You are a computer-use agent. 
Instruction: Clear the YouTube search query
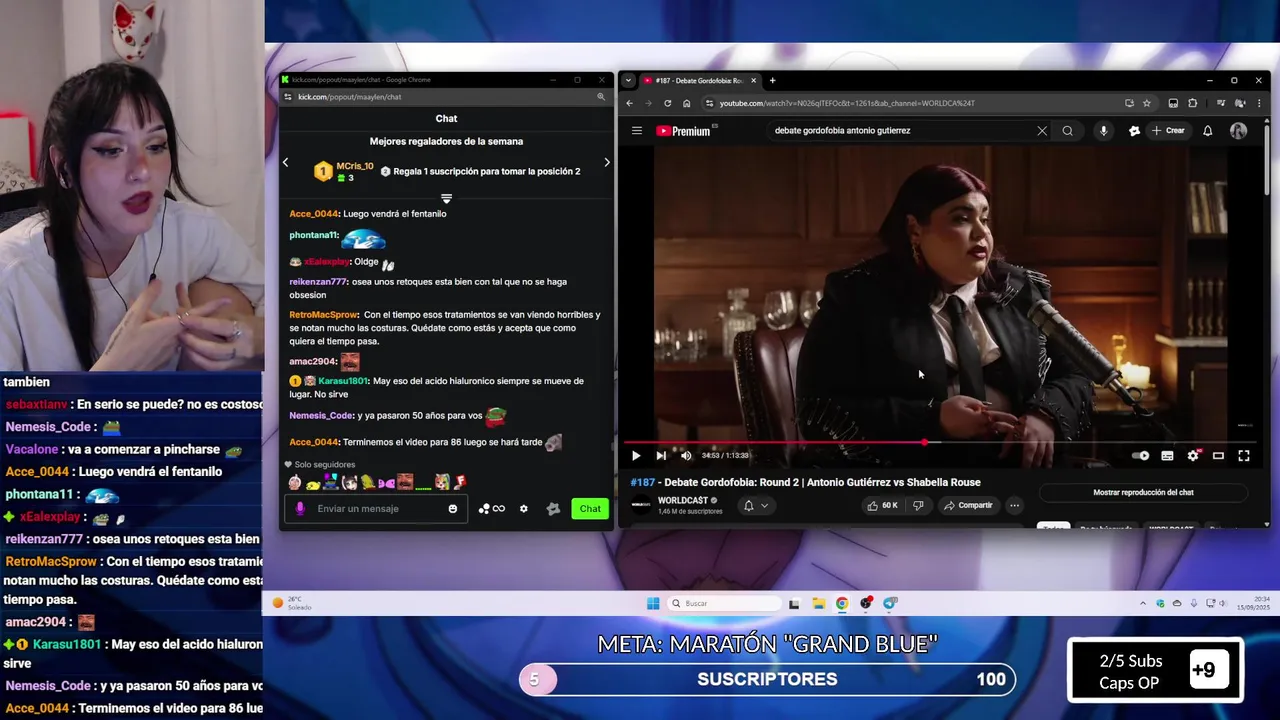[1042, 131]
